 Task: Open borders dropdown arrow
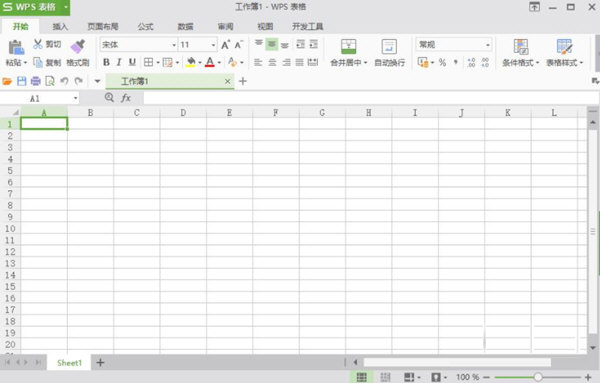[158, 62]
